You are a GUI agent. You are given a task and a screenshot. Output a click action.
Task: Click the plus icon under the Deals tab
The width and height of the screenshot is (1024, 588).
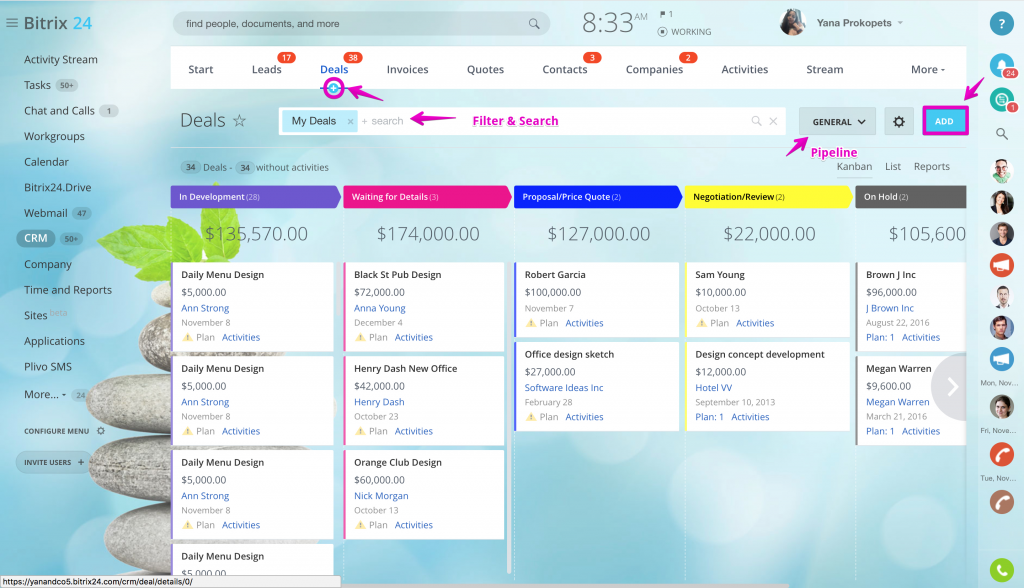334,88
